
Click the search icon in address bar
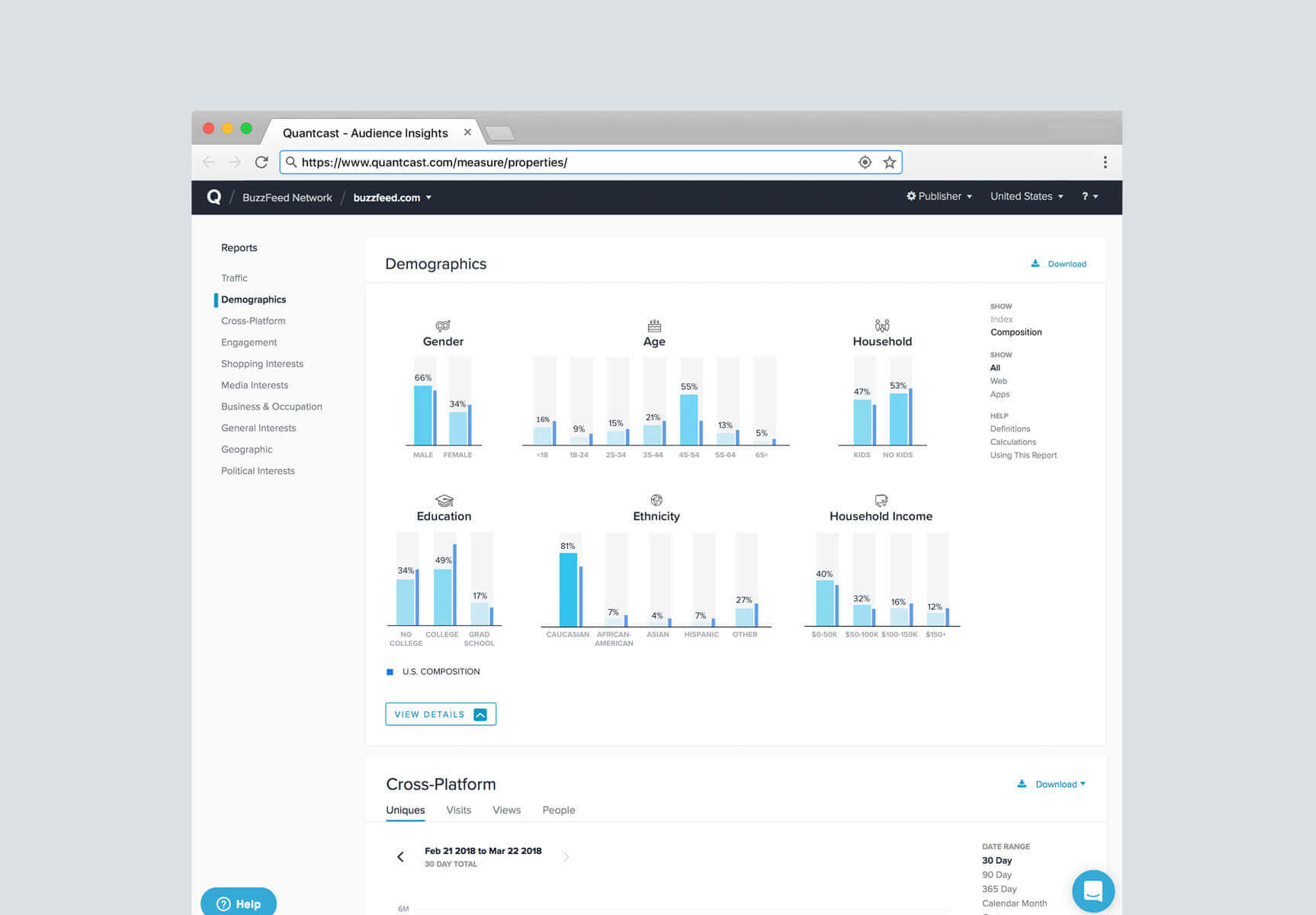[x=291, y=162]
